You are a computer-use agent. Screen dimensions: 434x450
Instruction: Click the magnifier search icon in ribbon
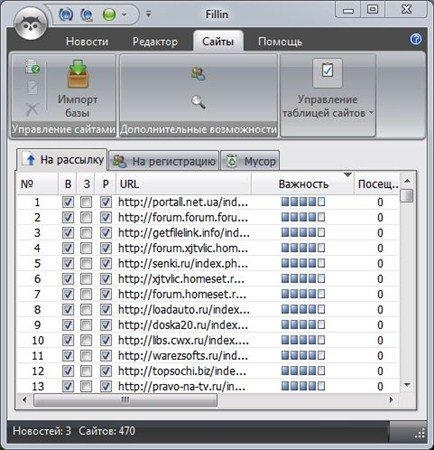tap(198, 102)
